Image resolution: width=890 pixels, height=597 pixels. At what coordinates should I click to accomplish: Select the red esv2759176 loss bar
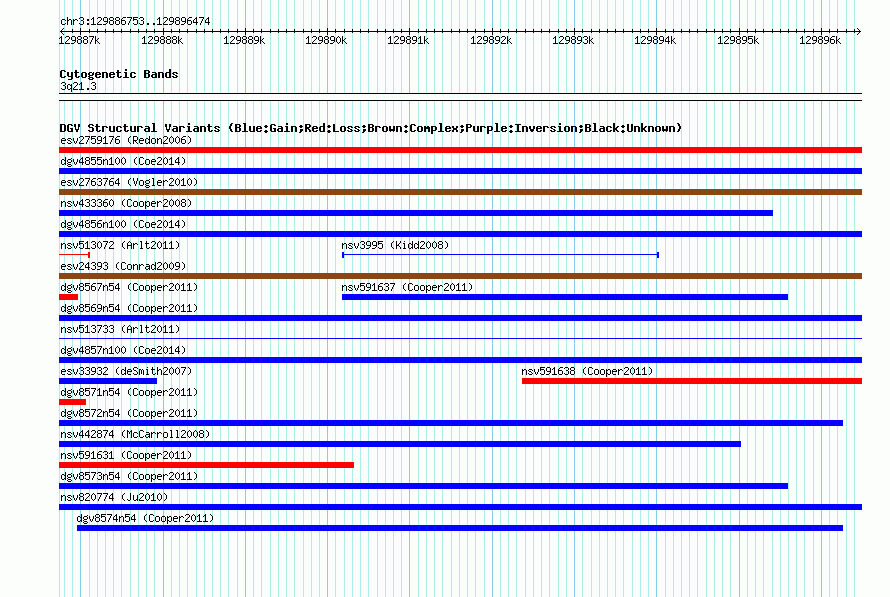coord(460,150)
